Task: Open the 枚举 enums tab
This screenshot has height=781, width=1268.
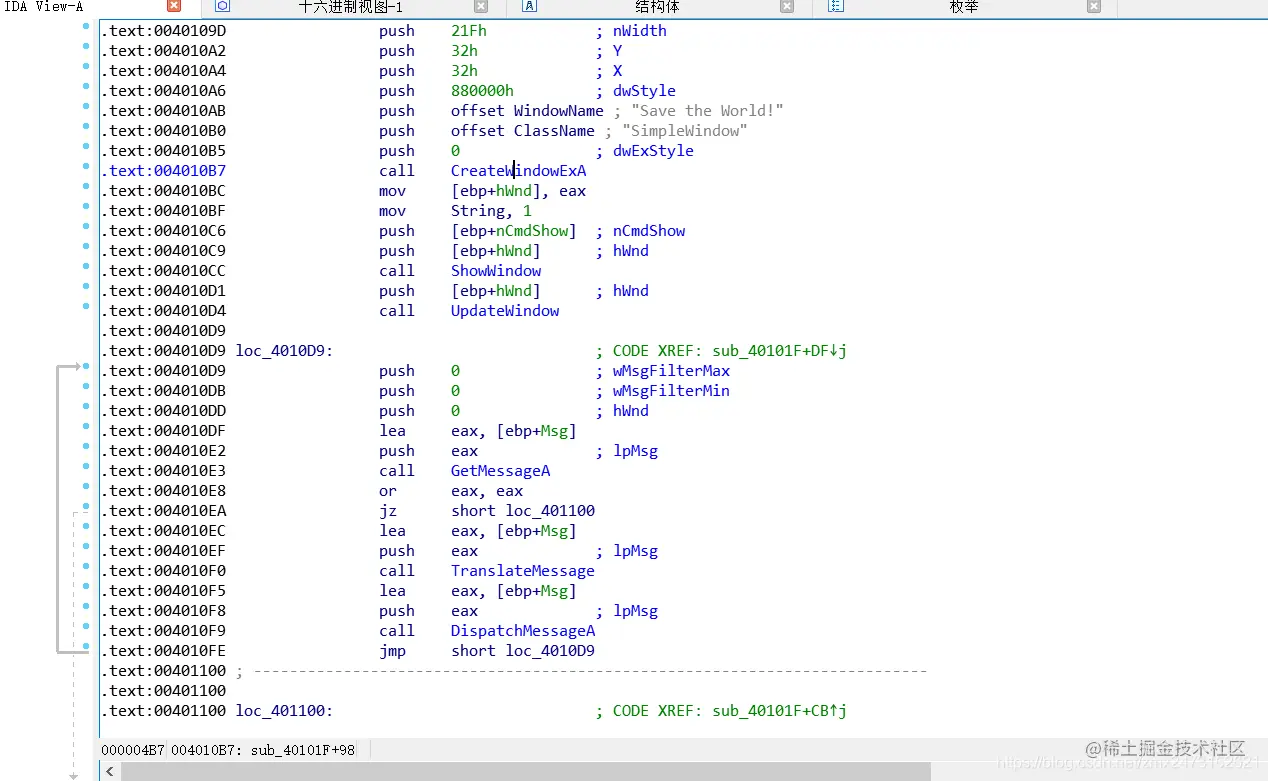Action: (964, 7)
